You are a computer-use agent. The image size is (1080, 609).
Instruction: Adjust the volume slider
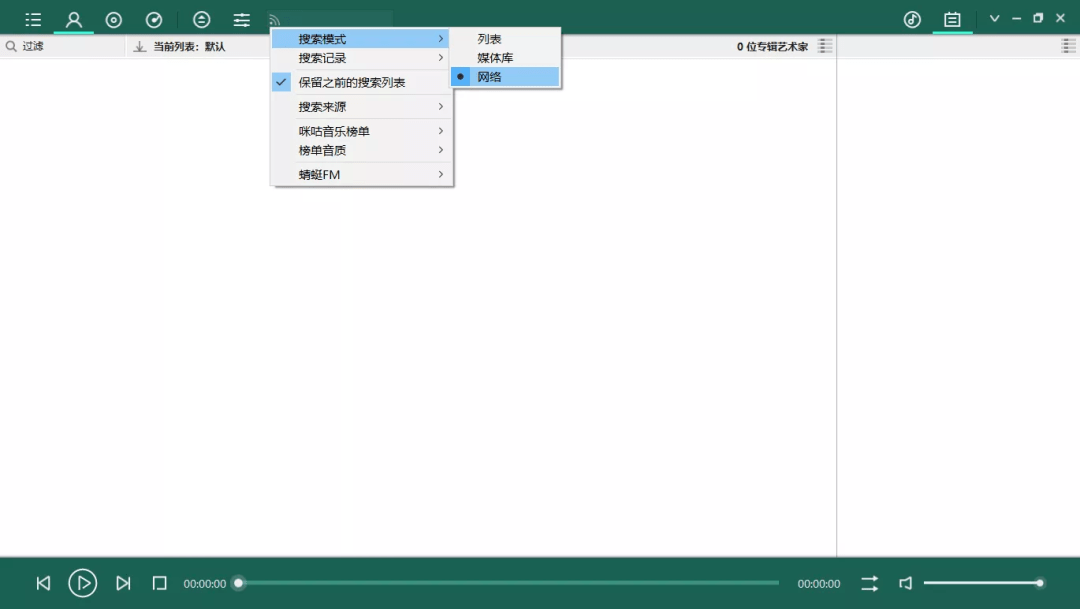click(x=984, y=584)
